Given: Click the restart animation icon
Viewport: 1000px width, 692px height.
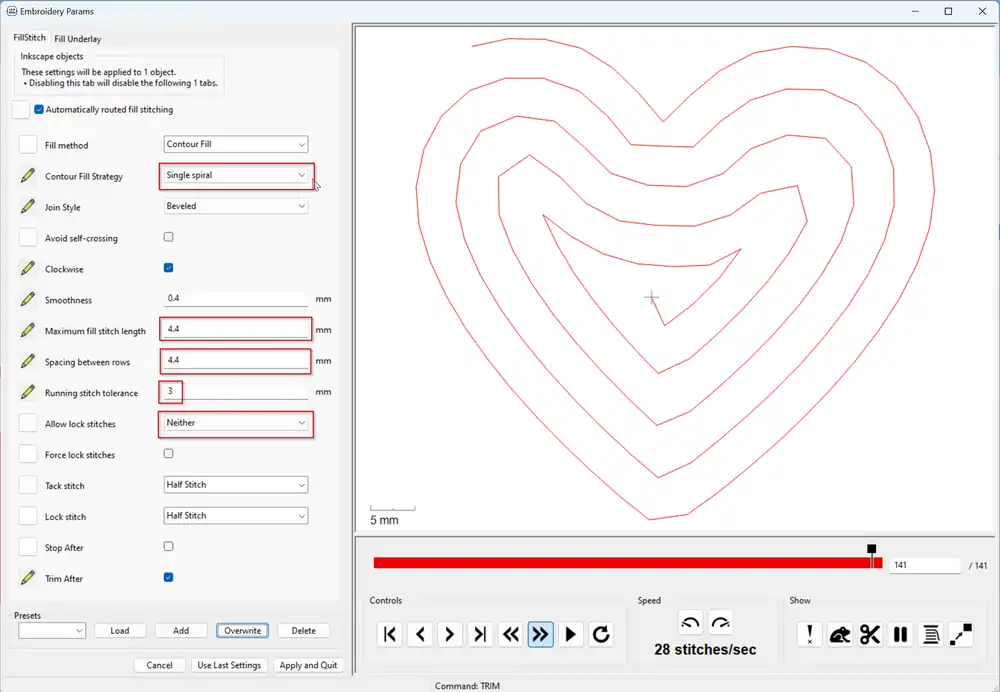Looking at the screenshot, I should pos(601,634).
